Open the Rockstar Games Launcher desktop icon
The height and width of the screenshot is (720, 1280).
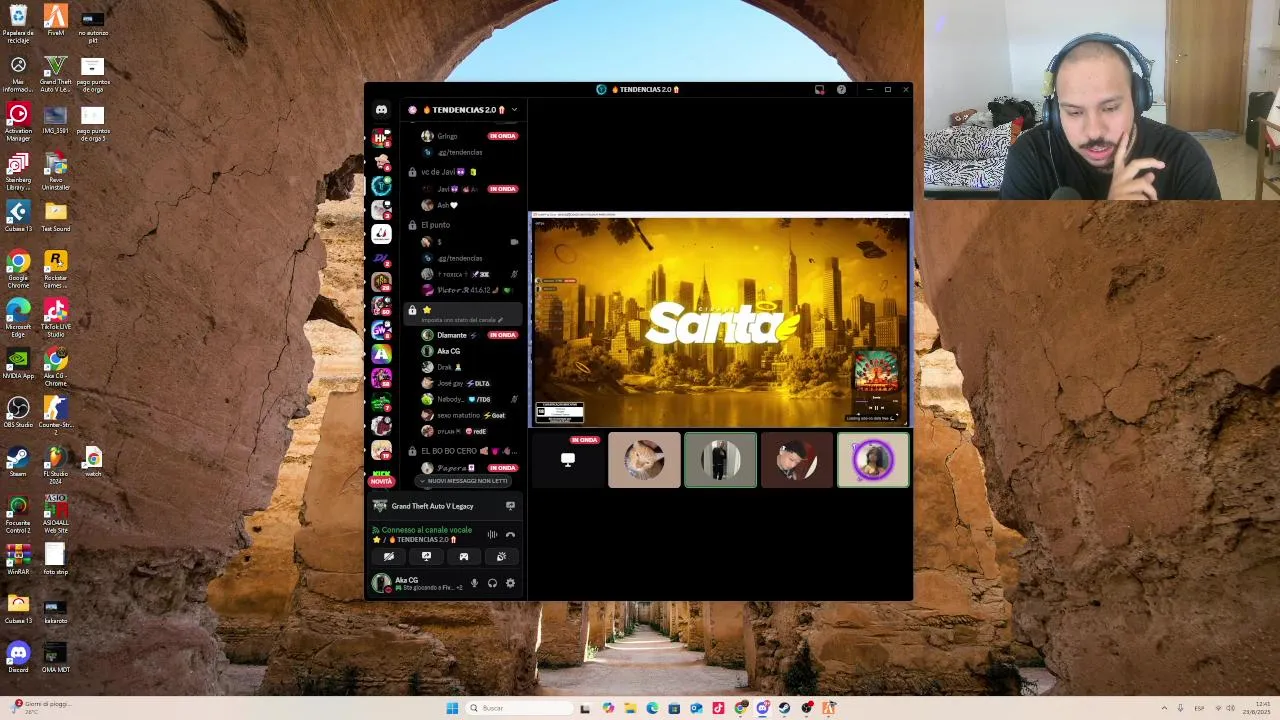(55, 270)
